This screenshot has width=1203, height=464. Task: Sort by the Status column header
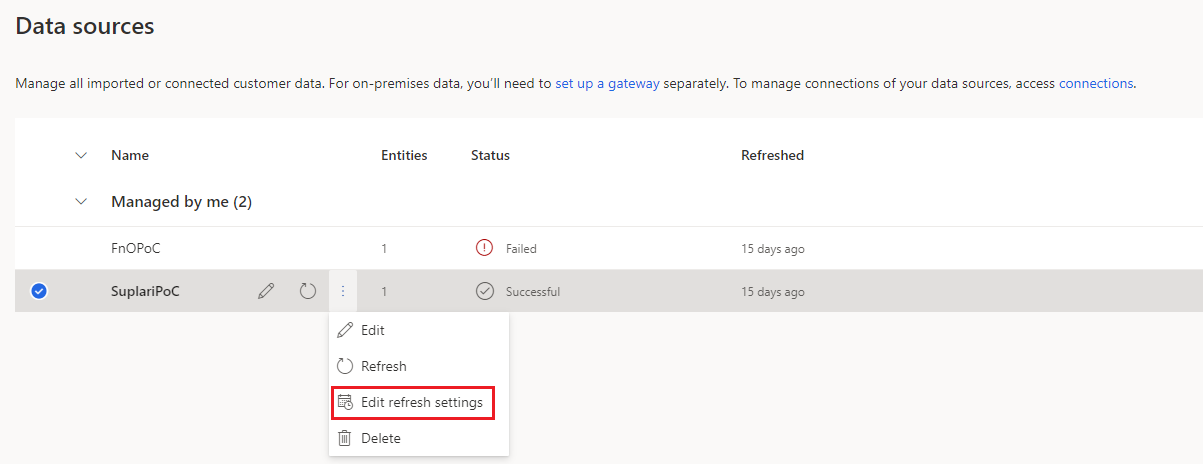click(x=490, y=155)
